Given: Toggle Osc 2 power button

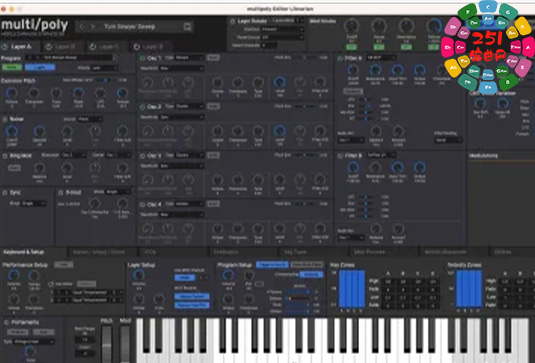Looking at the screenshot, I should pos(143,107).
